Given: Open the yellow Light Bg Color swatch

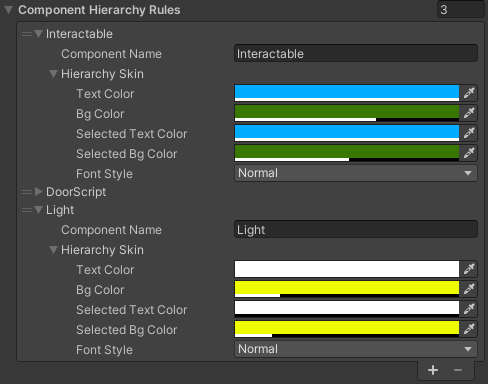Looking at the screenshot, I should pos(347,289).
